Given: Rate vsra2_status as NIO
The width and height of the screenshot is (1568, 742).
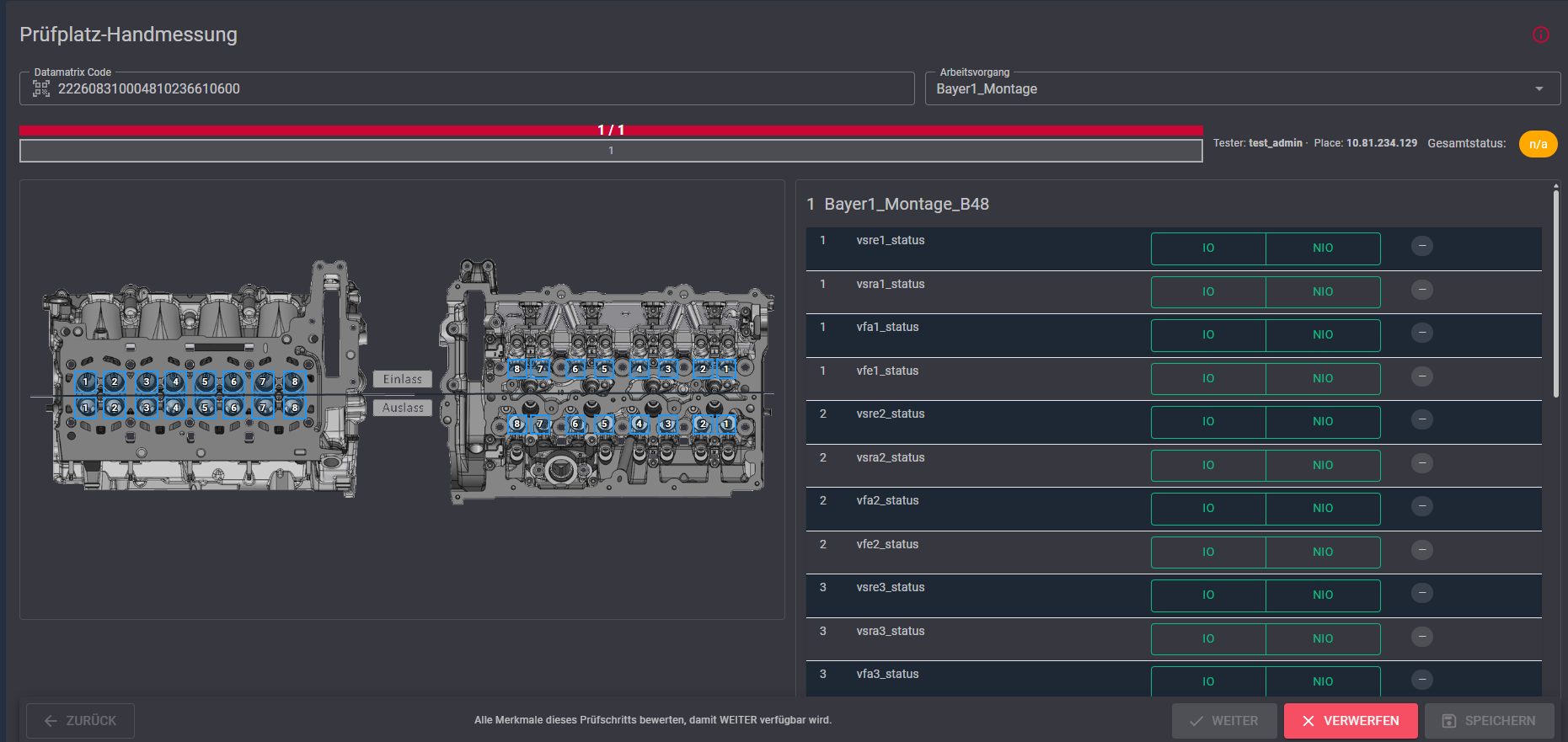Looking at the screenshot, I should click(x=1323, y=466).
